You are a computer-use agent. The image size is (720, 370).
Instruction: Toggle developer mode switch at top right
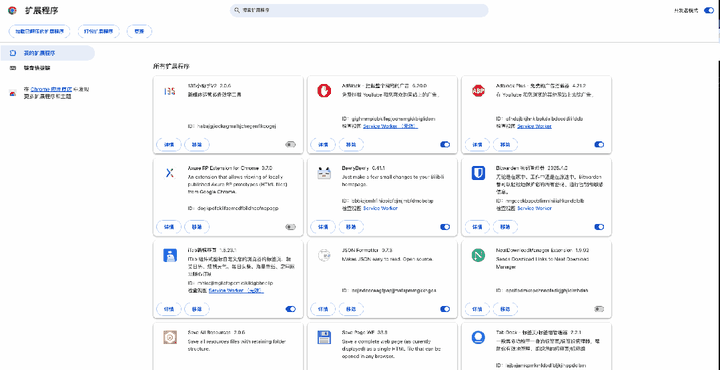(709, 10)
